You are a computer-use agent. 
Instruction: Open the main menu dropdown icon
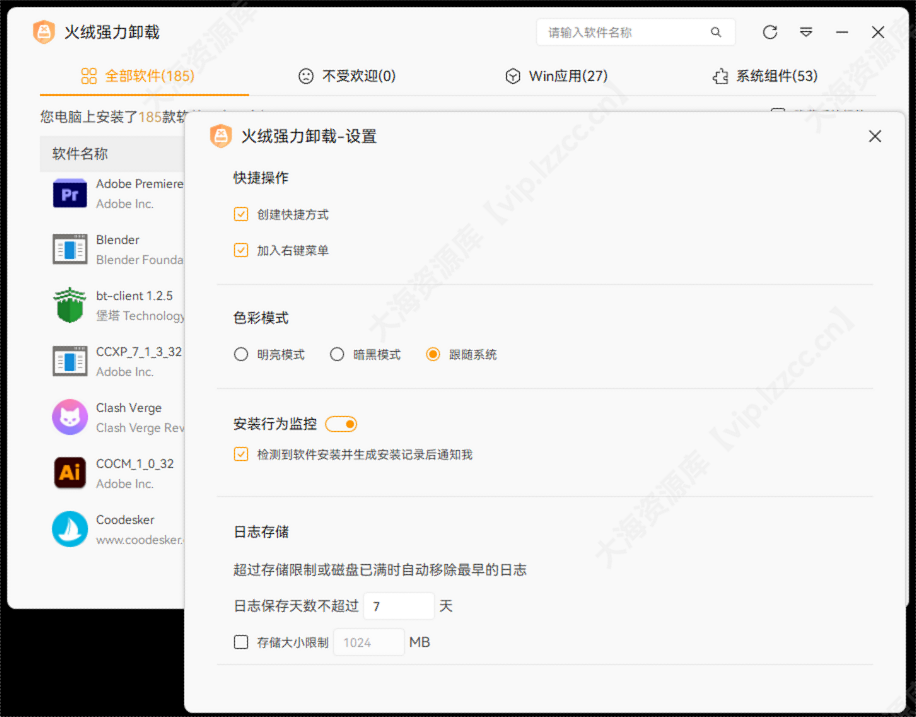pyautogui.click(x=806, y=32)
